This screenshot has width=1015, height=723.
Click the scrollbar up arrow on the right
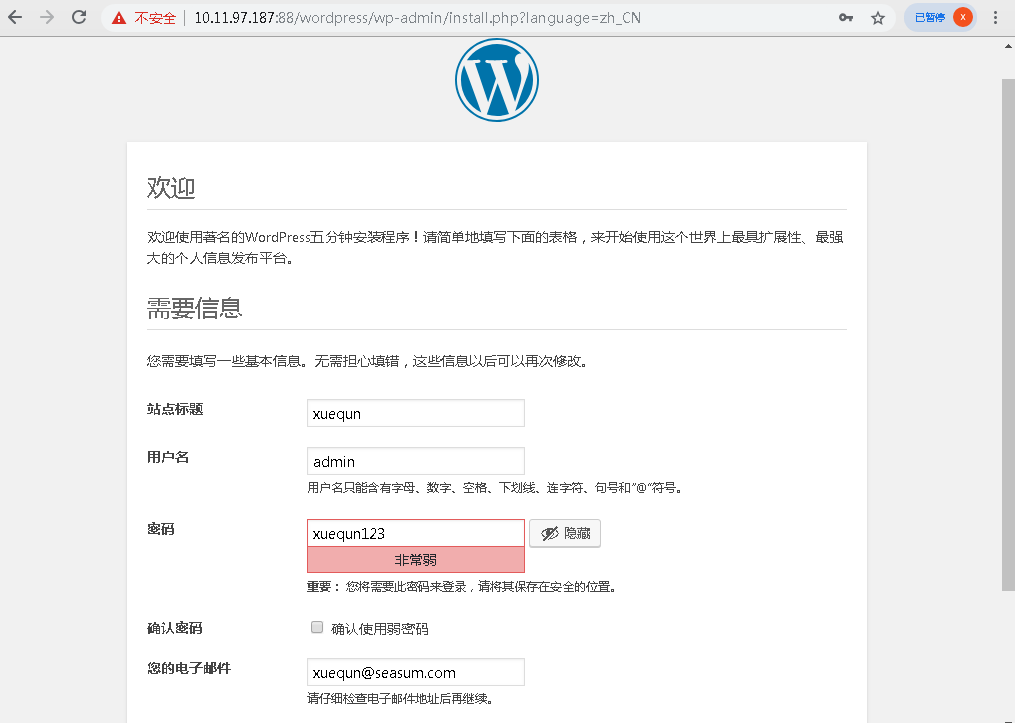[x=1008, y=44]
